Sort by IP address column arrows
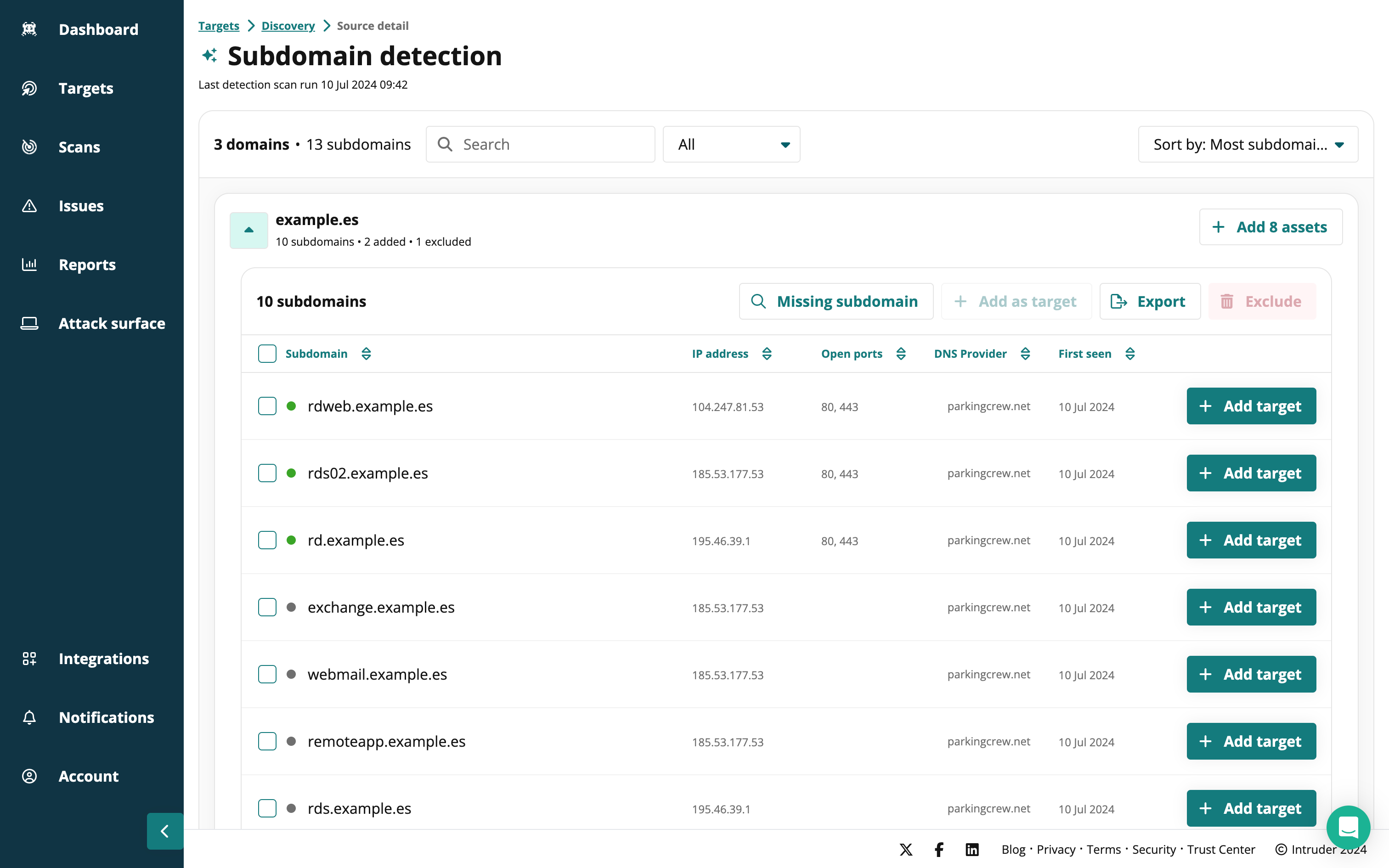 (x=767, y=354)
